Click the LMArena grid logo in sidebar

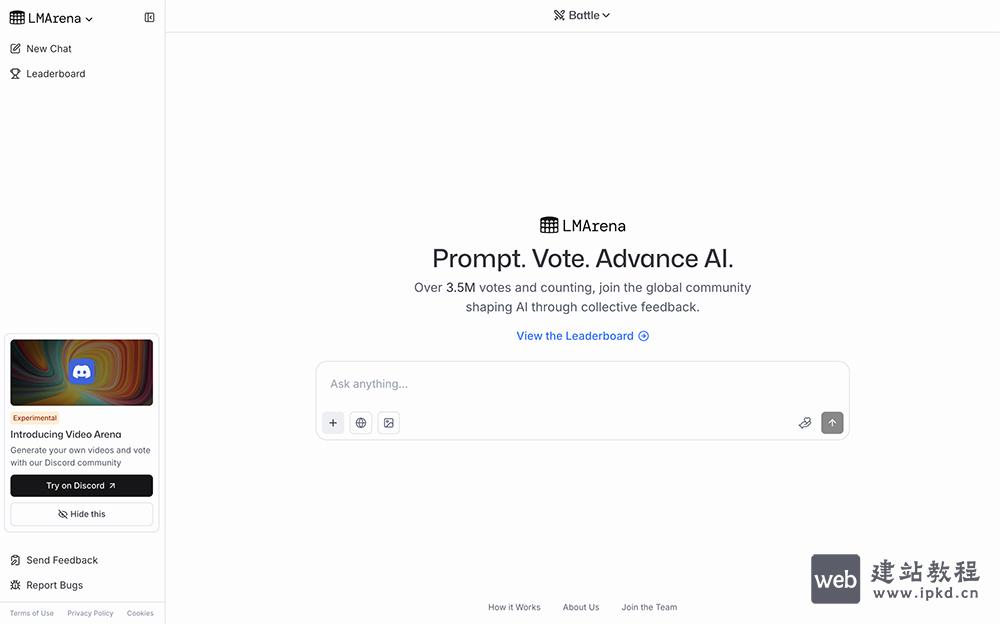tap(17, 18)
